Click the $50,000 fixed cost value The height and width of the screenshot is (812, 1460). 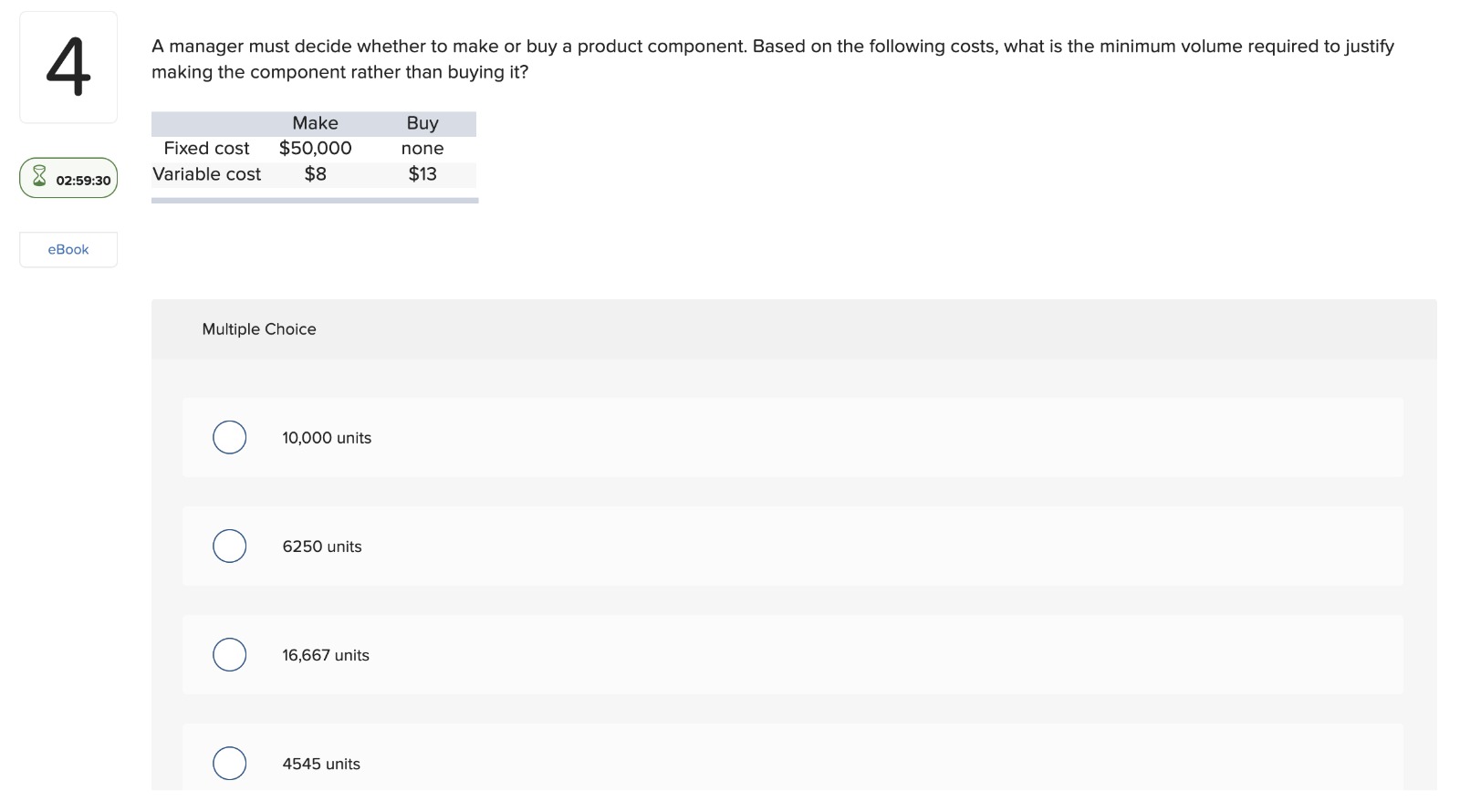pyautogui.click(x=316, y=148)
